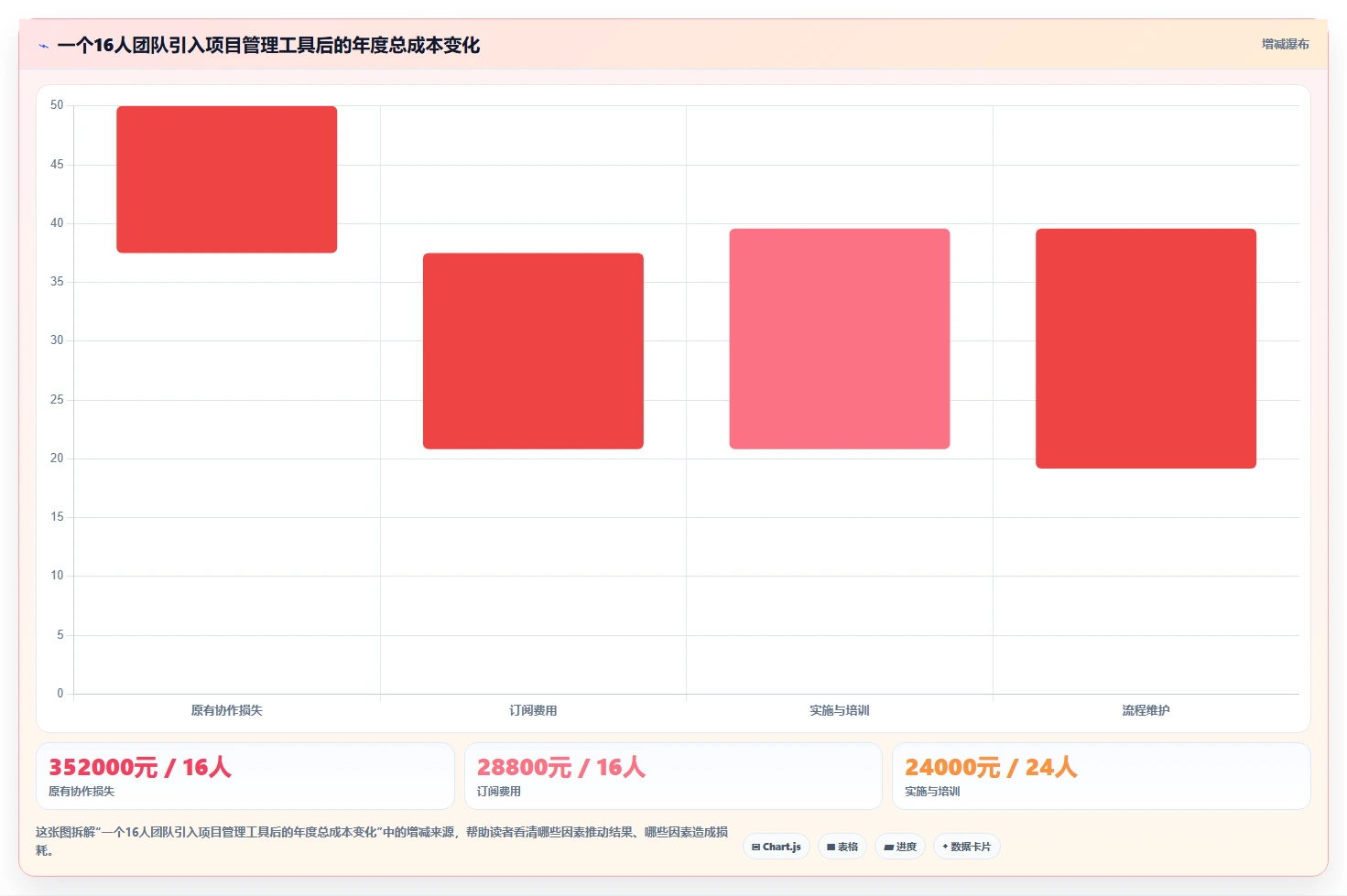Click the chart title 一个16人团队引入项目管理工具后的年度总成本变化
Screen dimensions: 1347x896
tap(268, 45)
